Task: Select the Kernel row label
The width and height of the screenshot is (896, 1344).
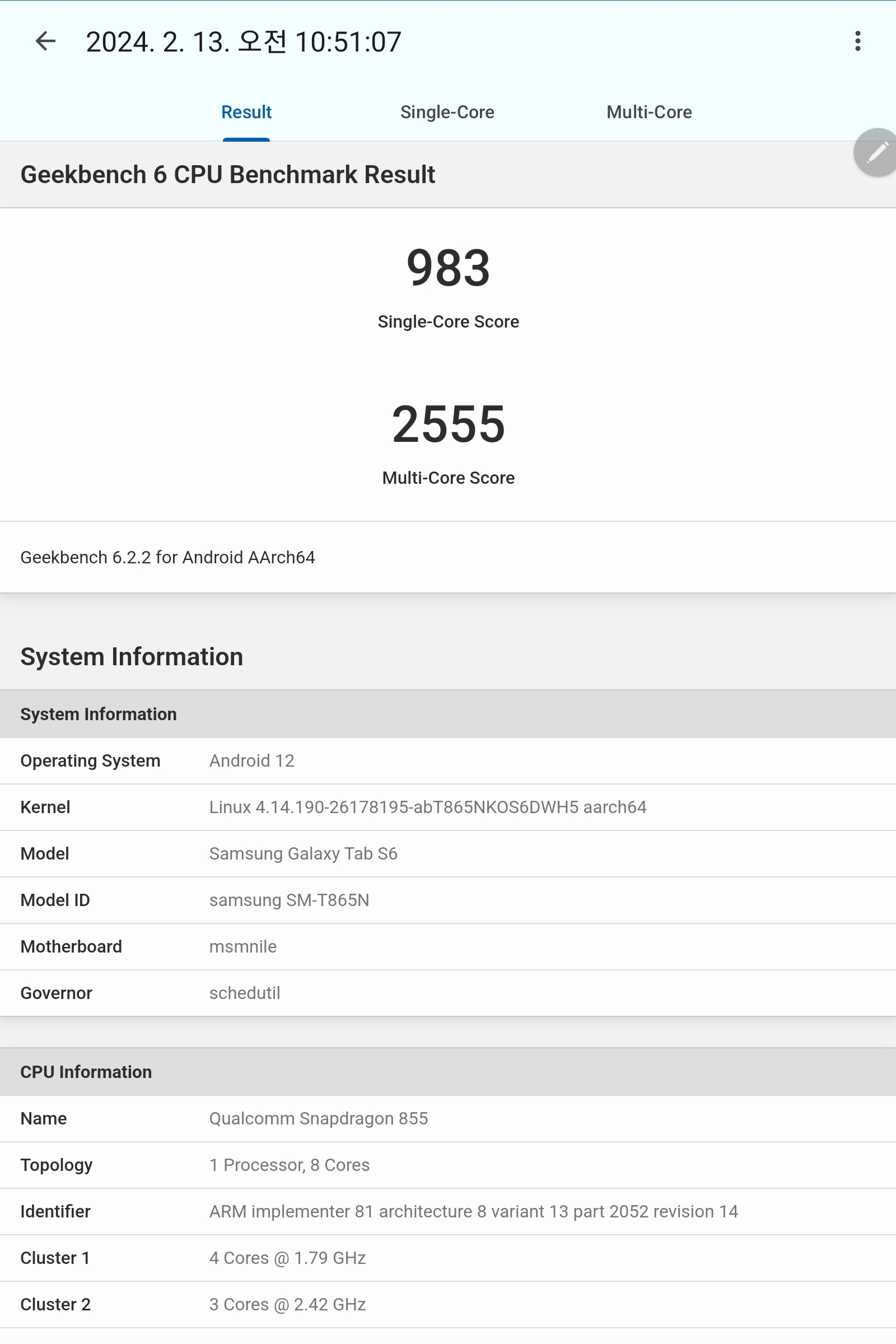Action: 45,807
